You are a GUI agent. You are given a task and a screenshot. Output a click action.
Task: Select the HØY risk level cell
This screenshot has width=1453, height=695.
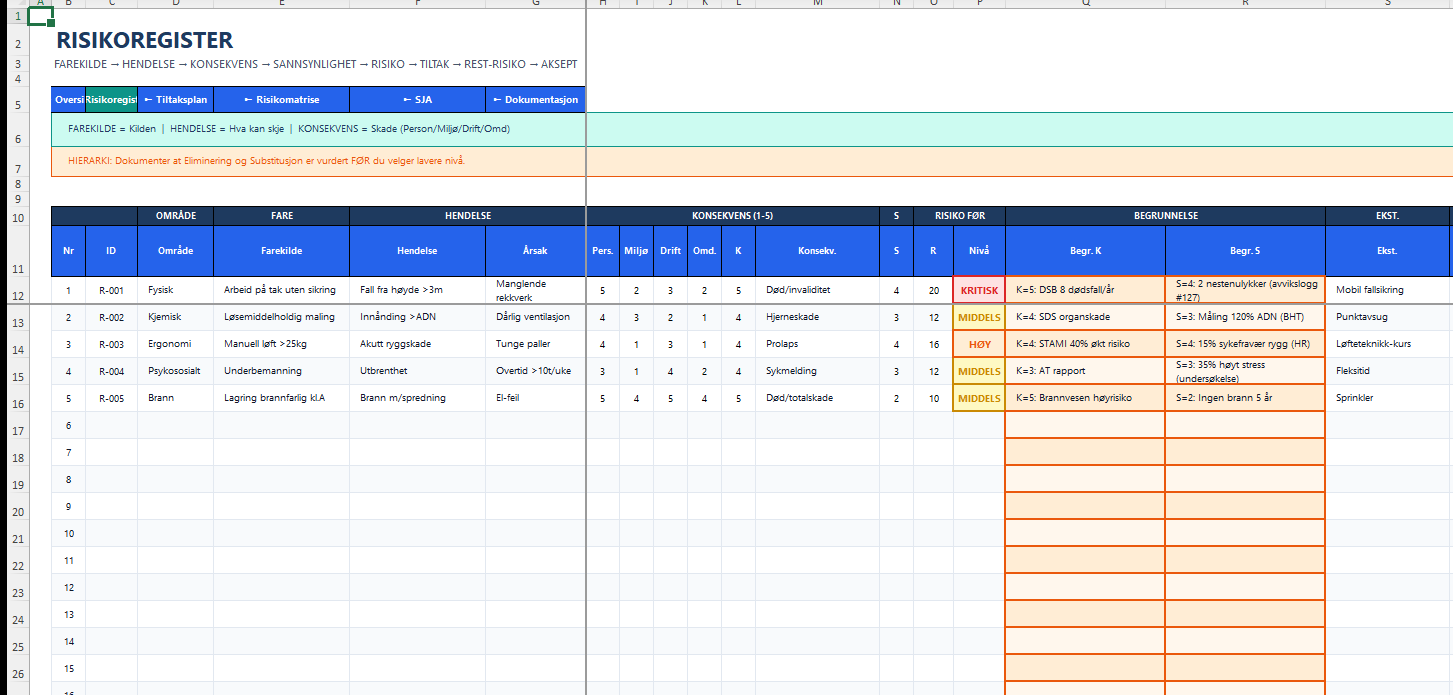(979, 344)
